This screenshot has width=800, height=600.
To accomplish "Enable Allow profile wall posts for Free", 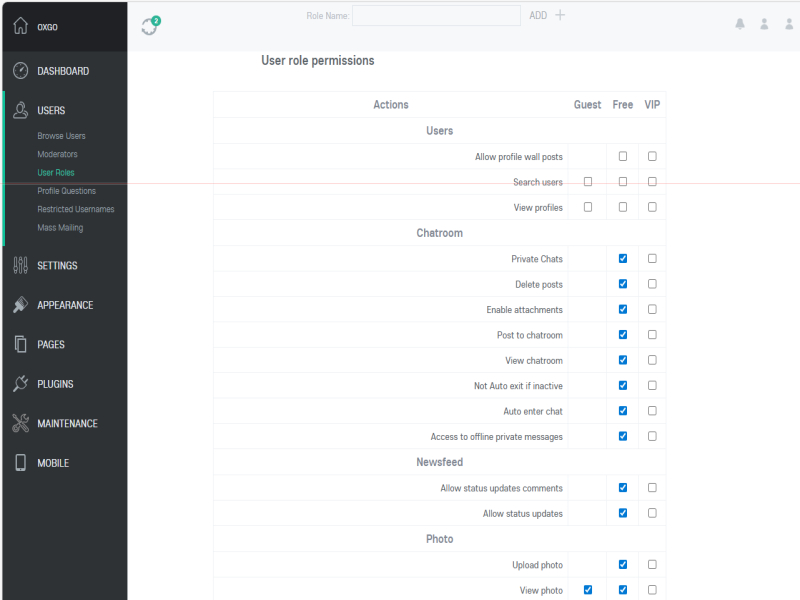I will pos(623,156).
